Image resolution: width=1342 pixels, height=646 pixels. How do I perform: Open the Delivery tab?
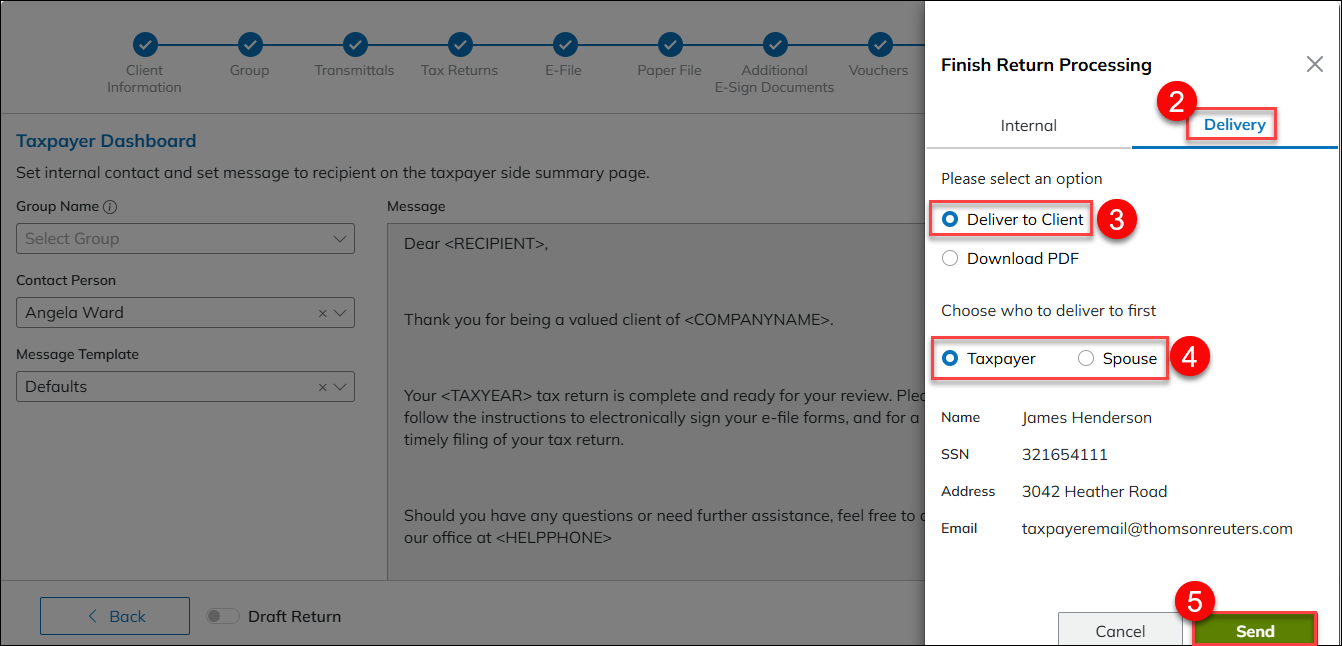[1234, 125]
